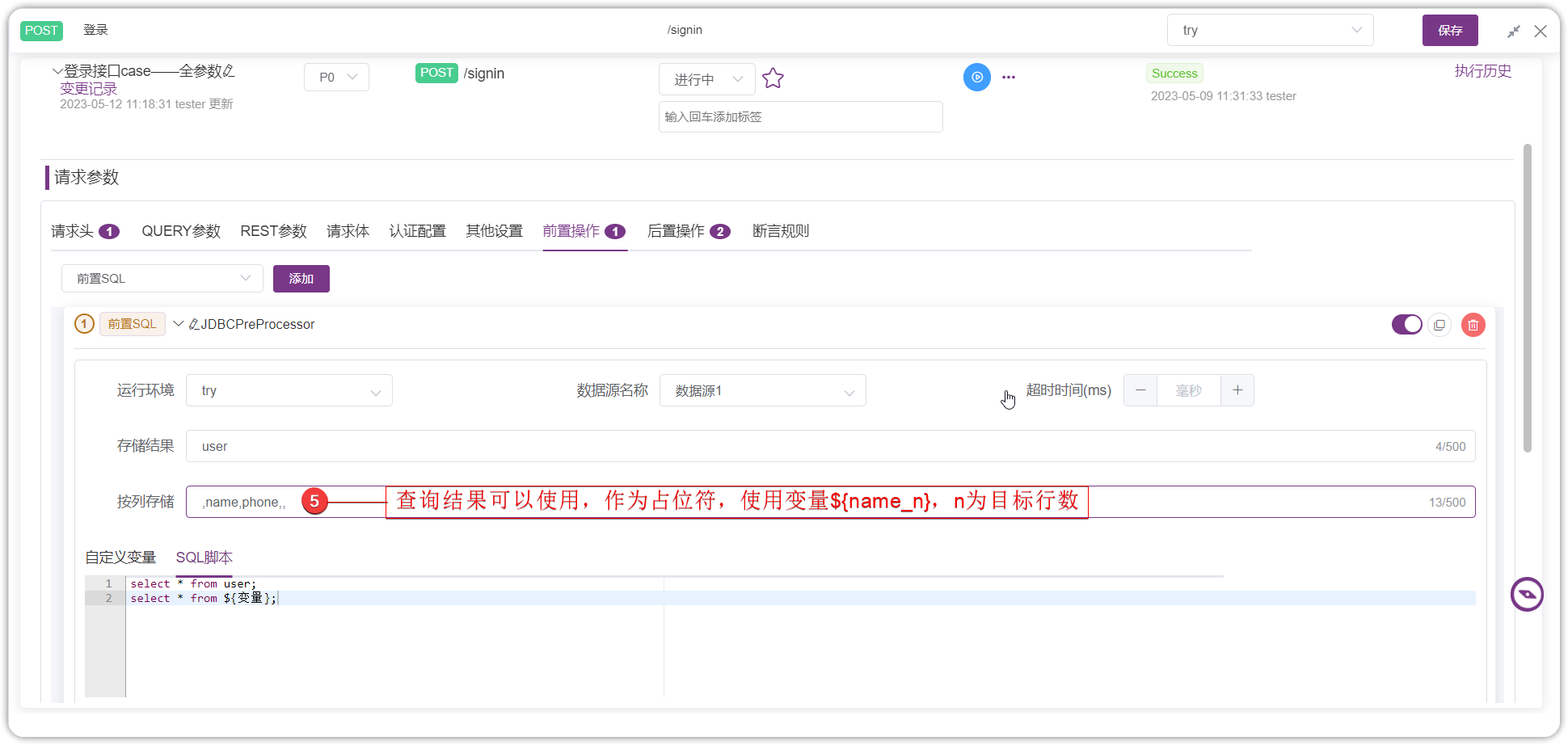Decrease timeout with the minus button
Image resolution: width=1568 pixels, height=745 pixels.
(1140, 390)
